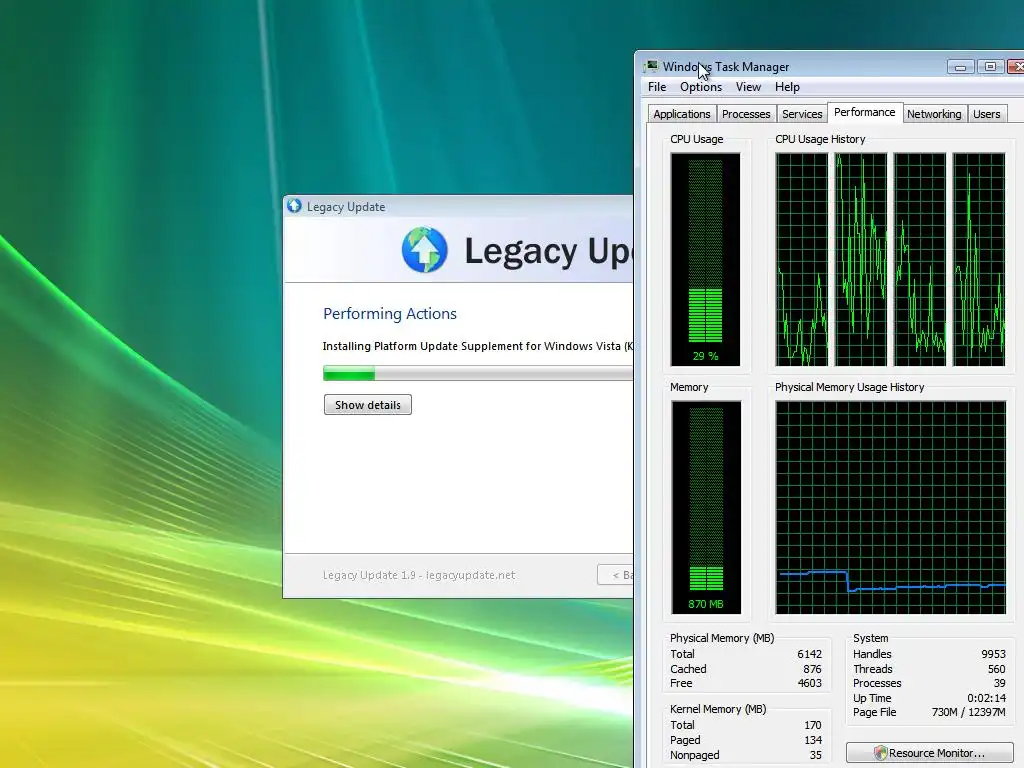Click the Threads value 560
1024x768 pixels.
997,669
